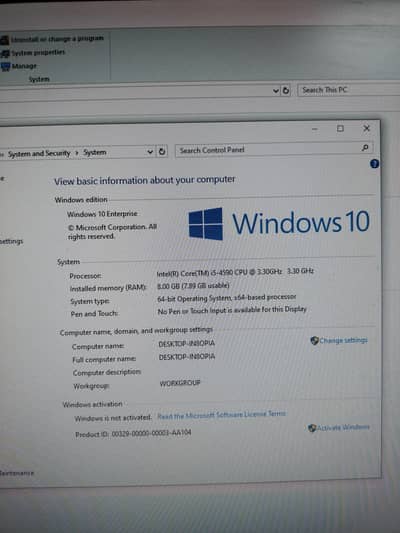Expand This PC address bar dropdown arrow

pyautogui.click(x=276, y=91)
